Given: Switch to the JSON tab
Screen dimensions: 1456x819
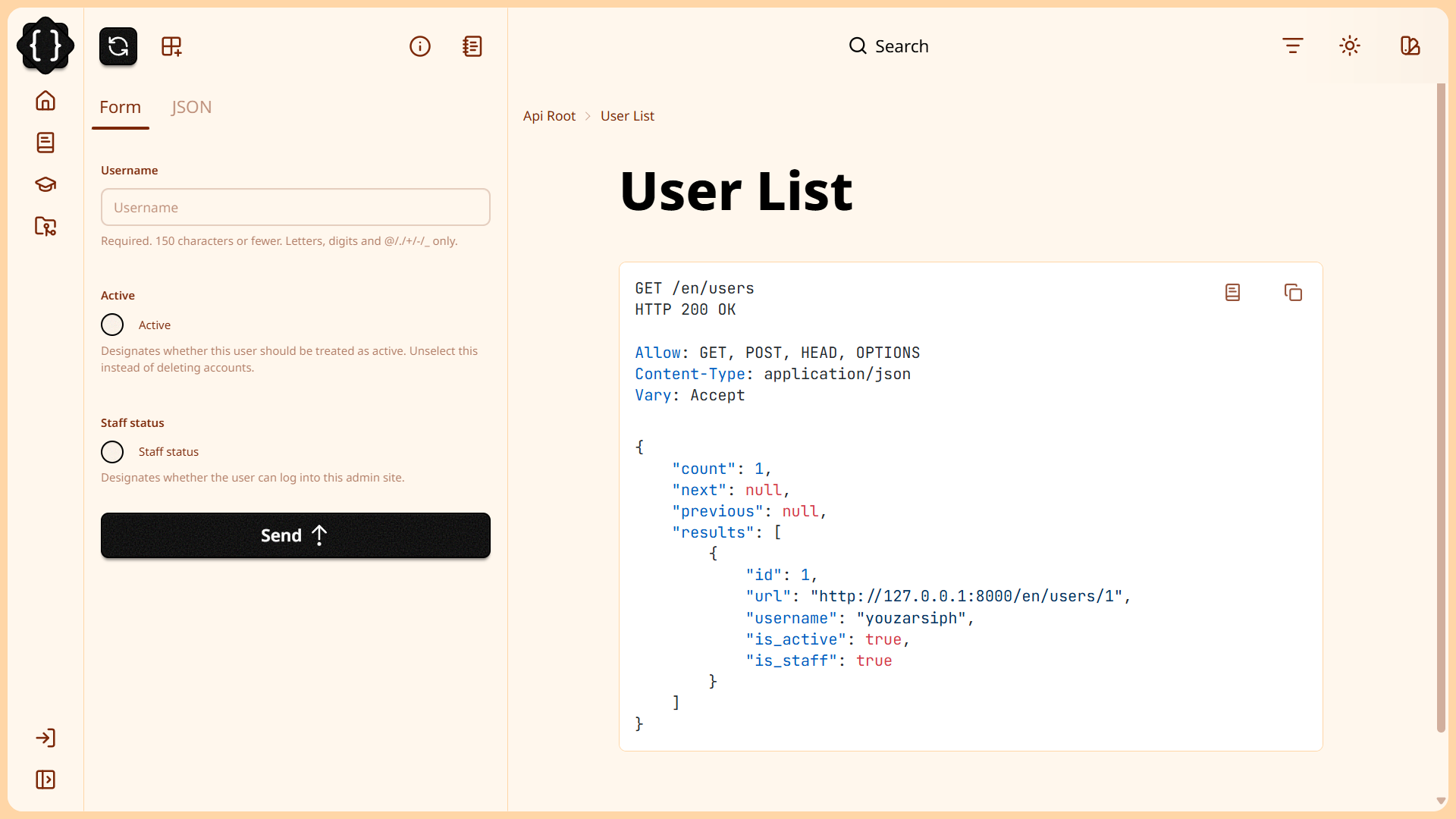Looking at the screenshot, I should coord(191,107).
